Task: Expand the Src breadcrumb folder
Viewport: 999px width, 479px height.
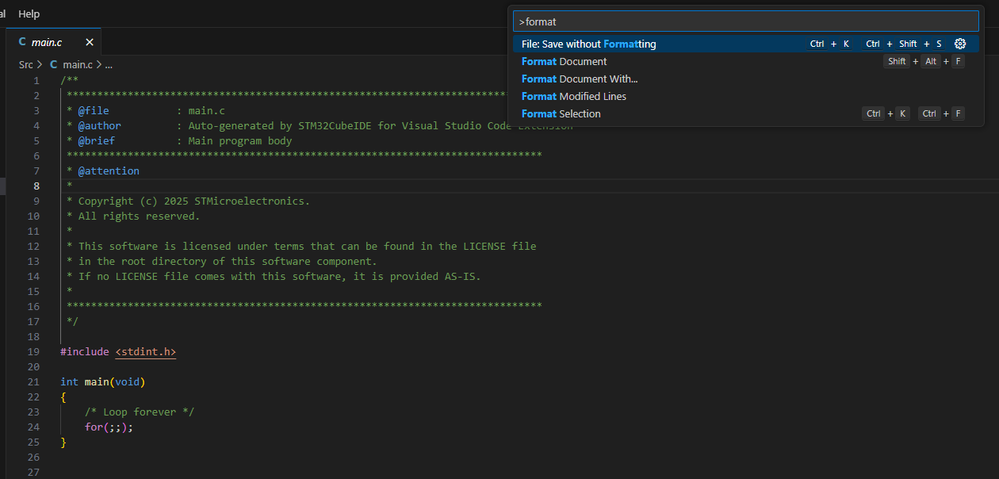Action: pyautogui.click(x=26, y=64)
